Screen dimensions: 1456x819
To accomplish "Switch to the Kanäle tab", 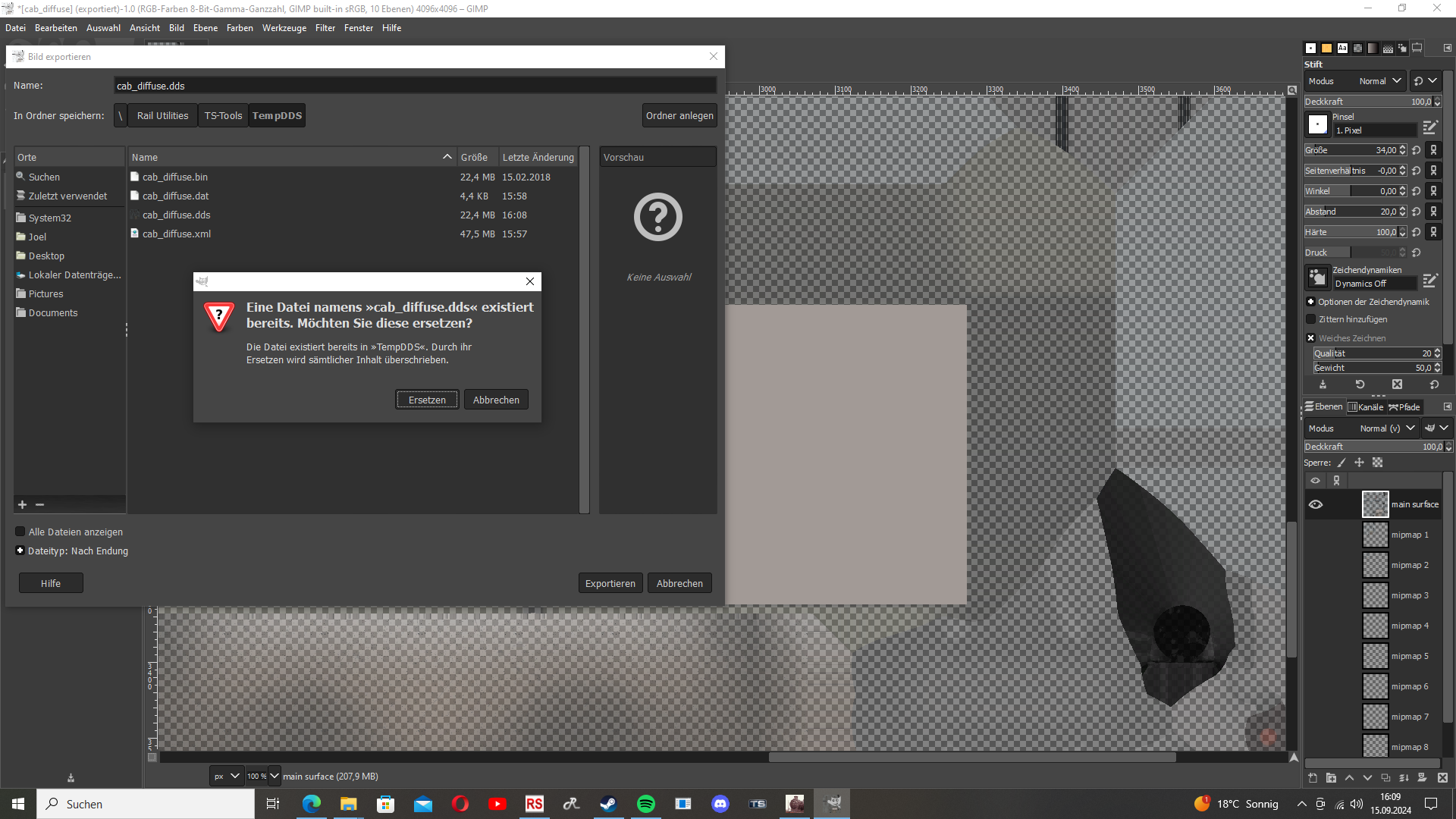I will click(1366, 407).
